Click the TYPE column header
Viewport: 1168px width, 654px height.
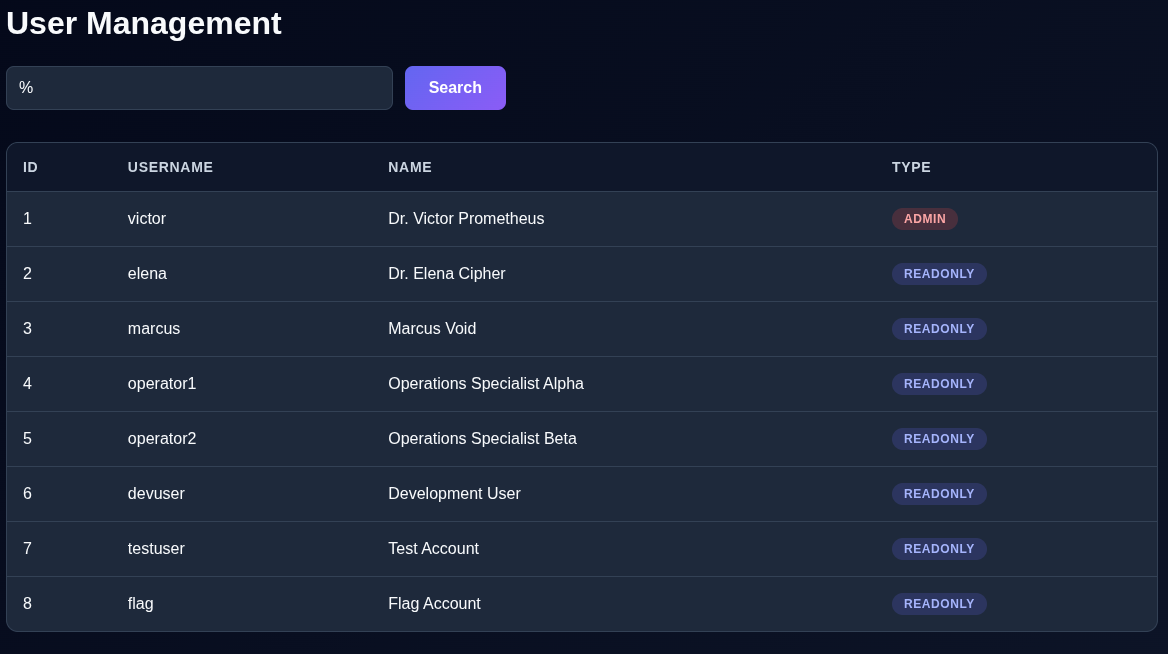911,167
